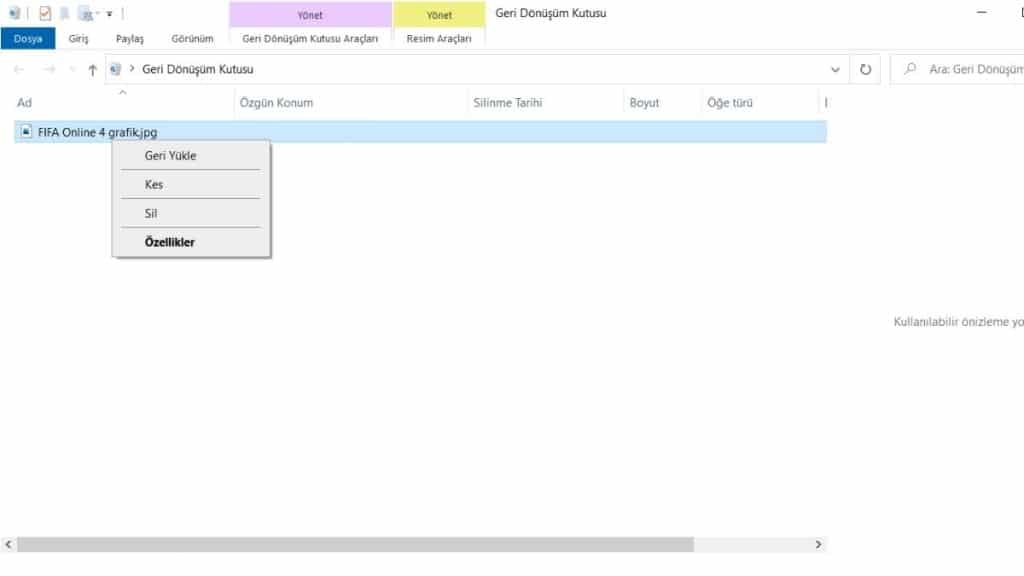The height and width of the screenshot is (576, 1024).
Task: Click Geri Dönüşüm Kutusu address breadcrumb text
Action: pos(197,69)
